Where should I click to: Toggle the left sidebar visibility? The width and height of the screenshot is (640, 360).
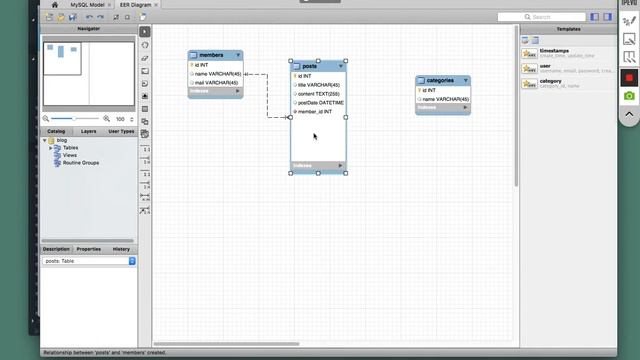click(595, 17)
